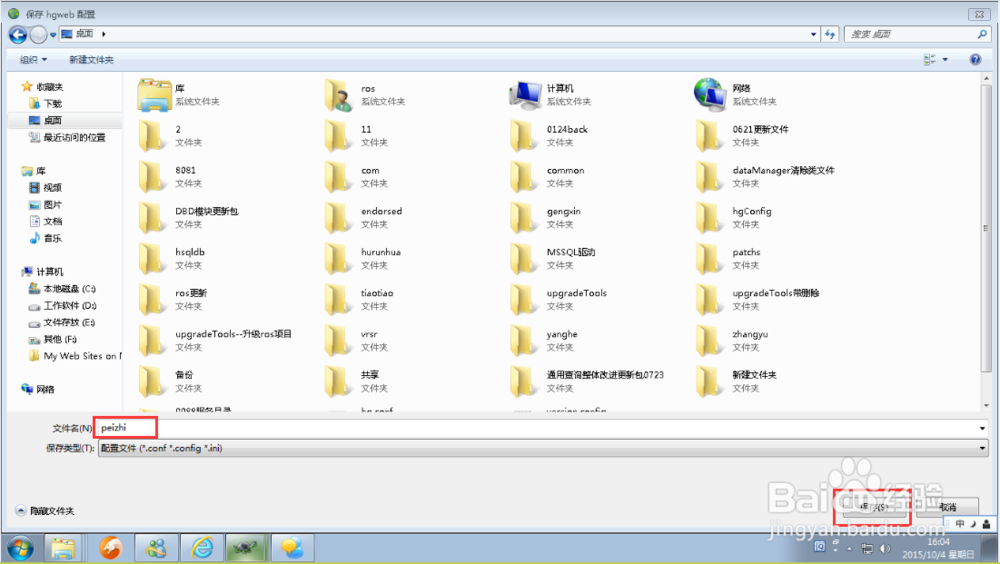Open the view options dropdown arrow

coord(945,59)
